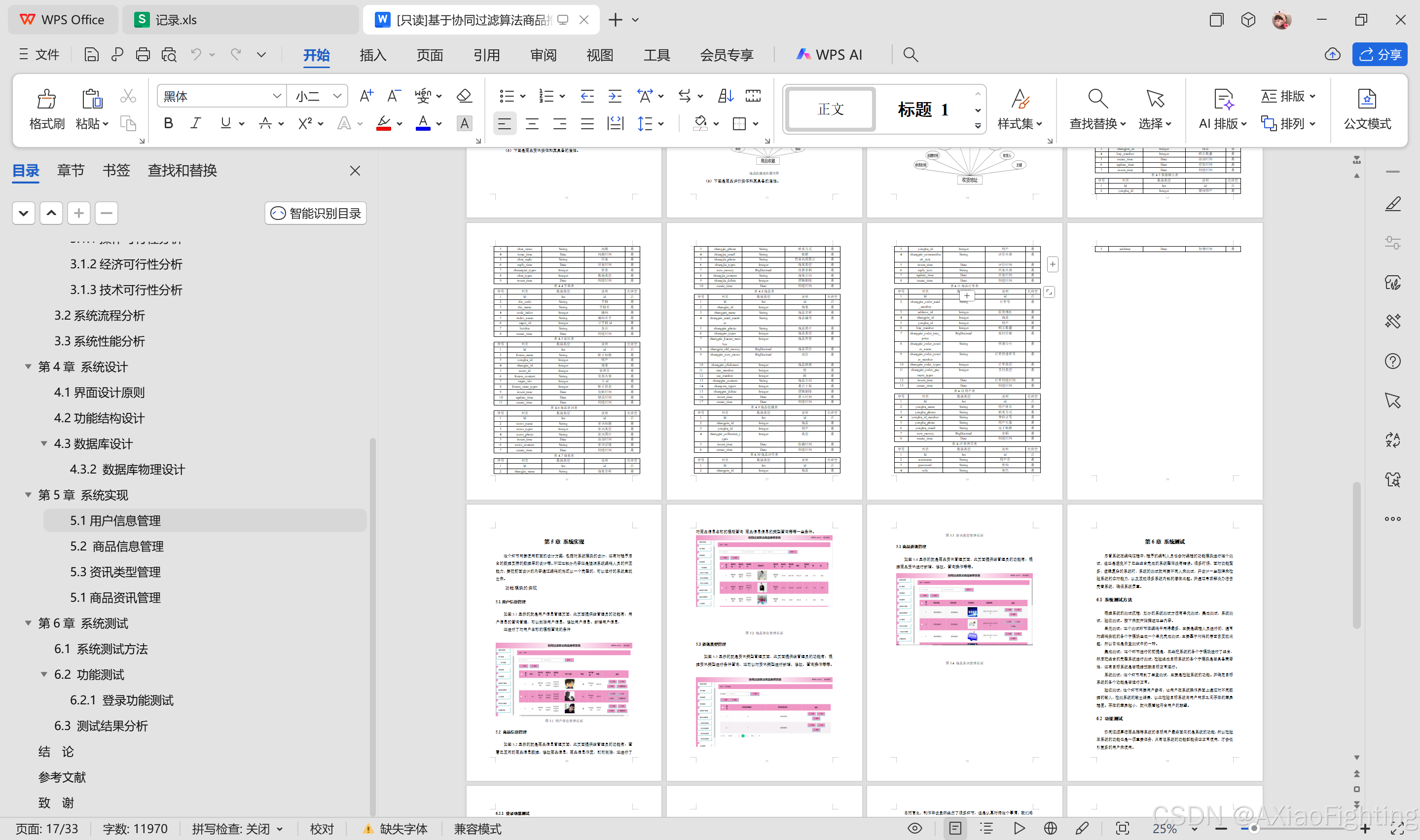Click the page 17 thumbnail with 第 5 章 系统实现
The width and height of the screenshot is (1420, 840).
pos(564,642)
